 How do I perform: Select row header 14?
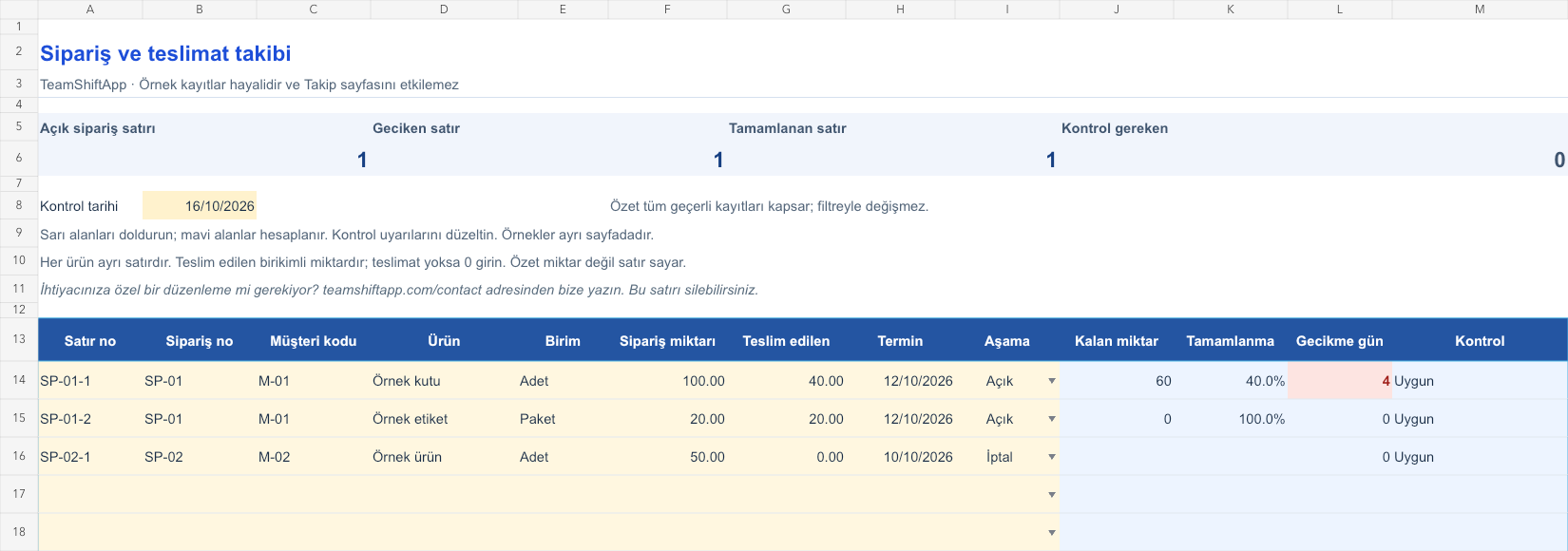[x=19, y=380]
